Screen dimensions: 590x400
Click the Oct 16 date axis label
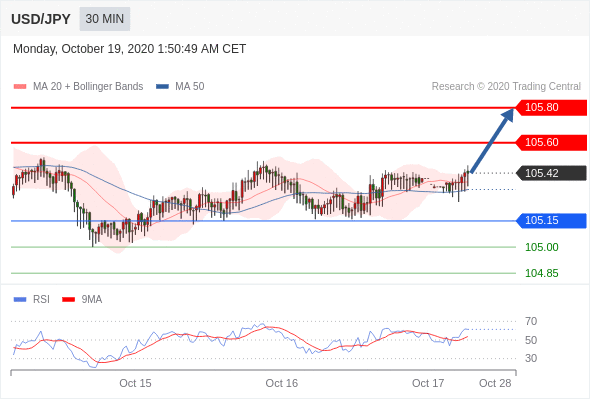point(281,383)
